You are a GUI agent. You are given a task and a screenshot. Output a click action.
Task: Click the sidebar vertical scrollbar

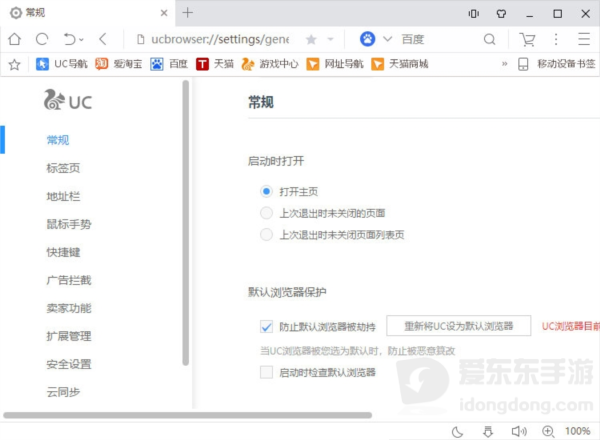coord(186,223)
